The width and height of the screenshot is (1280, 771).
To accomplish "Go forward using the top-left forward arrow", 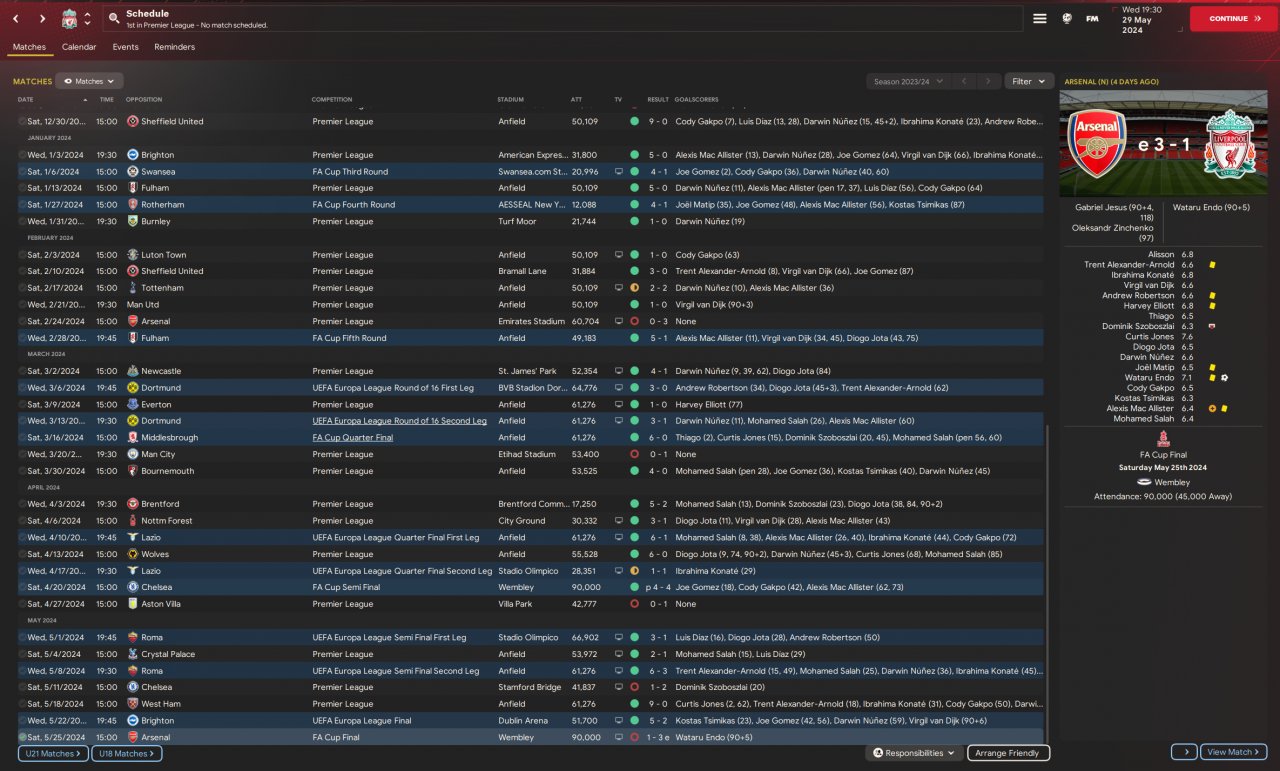I will pos(42,19).
